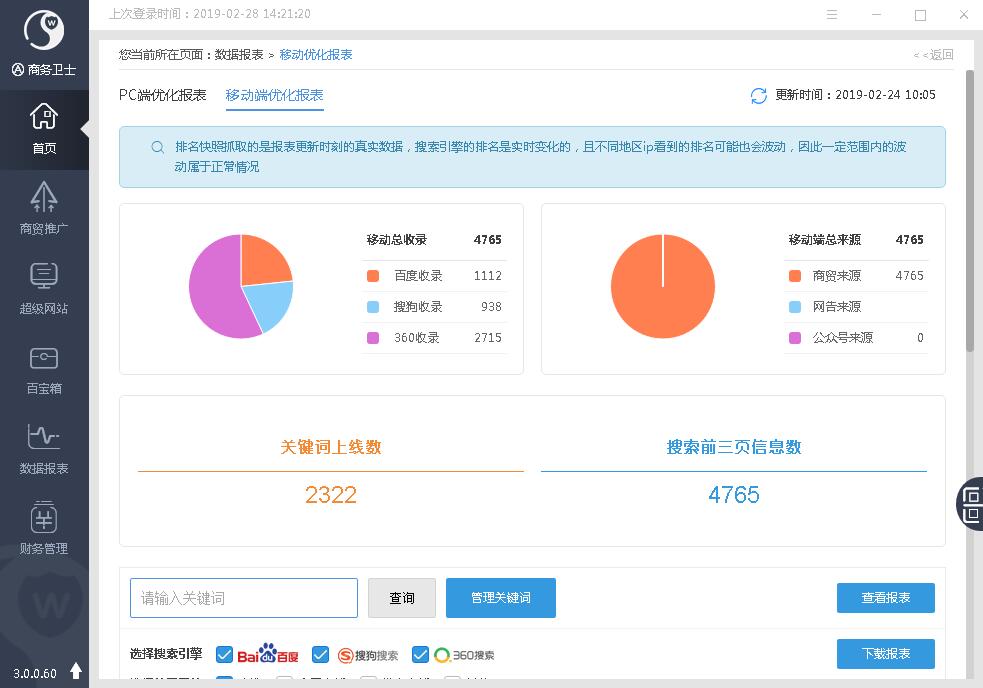The height and width of the screenshot is (688, 983).
Task: Select the 移动端优化报表 tab
Action: tap(274, 95)
